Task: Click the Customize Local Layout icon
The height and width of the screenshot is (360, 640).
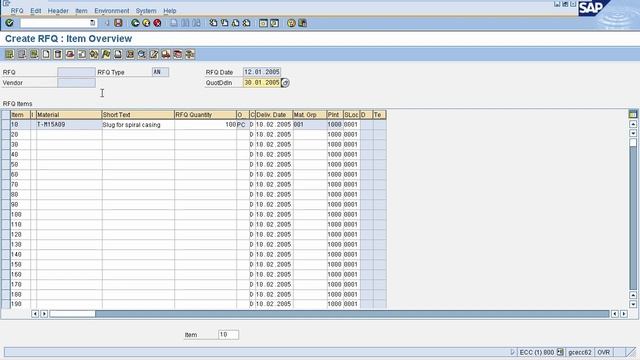Action: [x=302, y=23]
